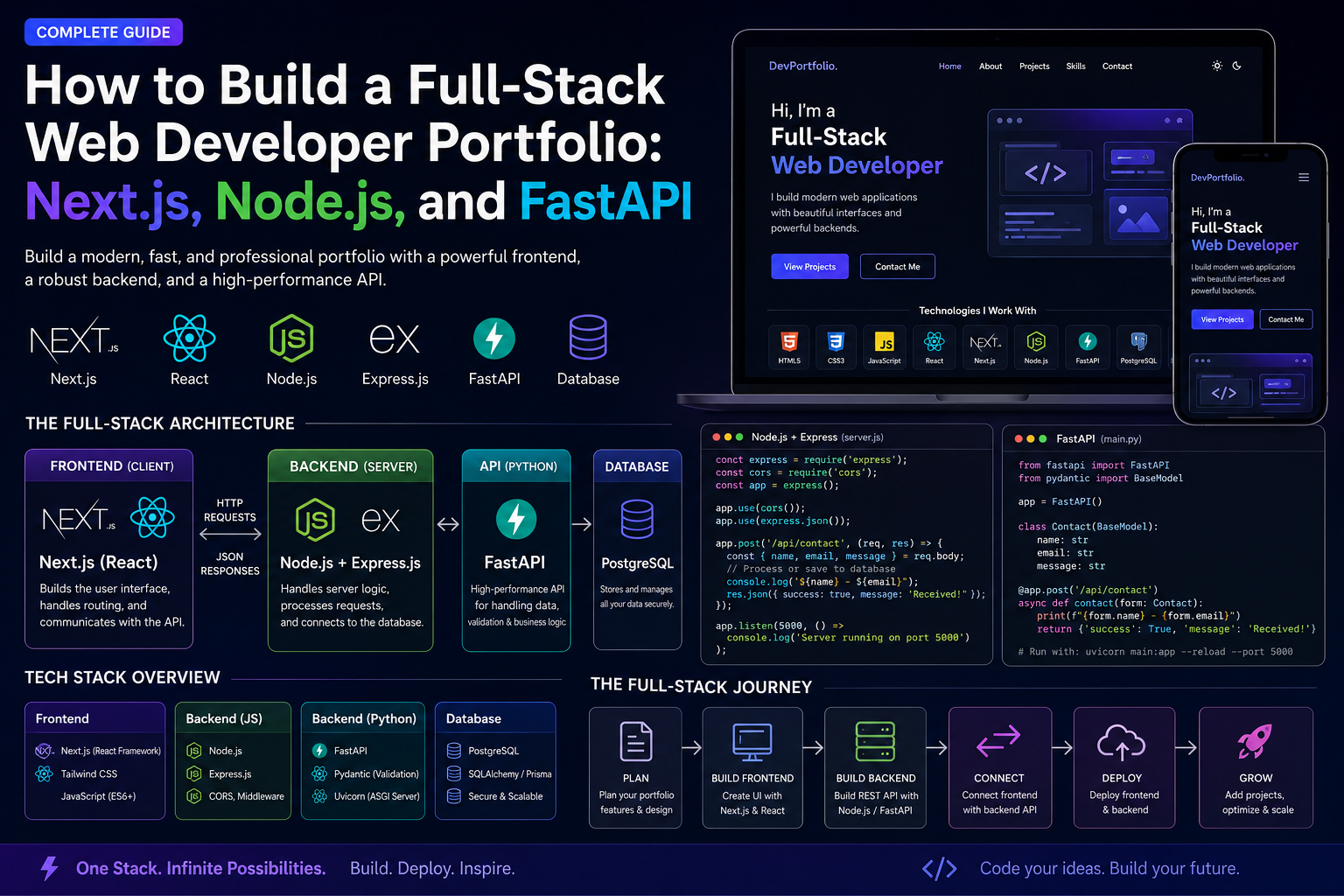
Task: Click the PostgreSQL database icon in the DATABASE card
Action: coord(637,520)
